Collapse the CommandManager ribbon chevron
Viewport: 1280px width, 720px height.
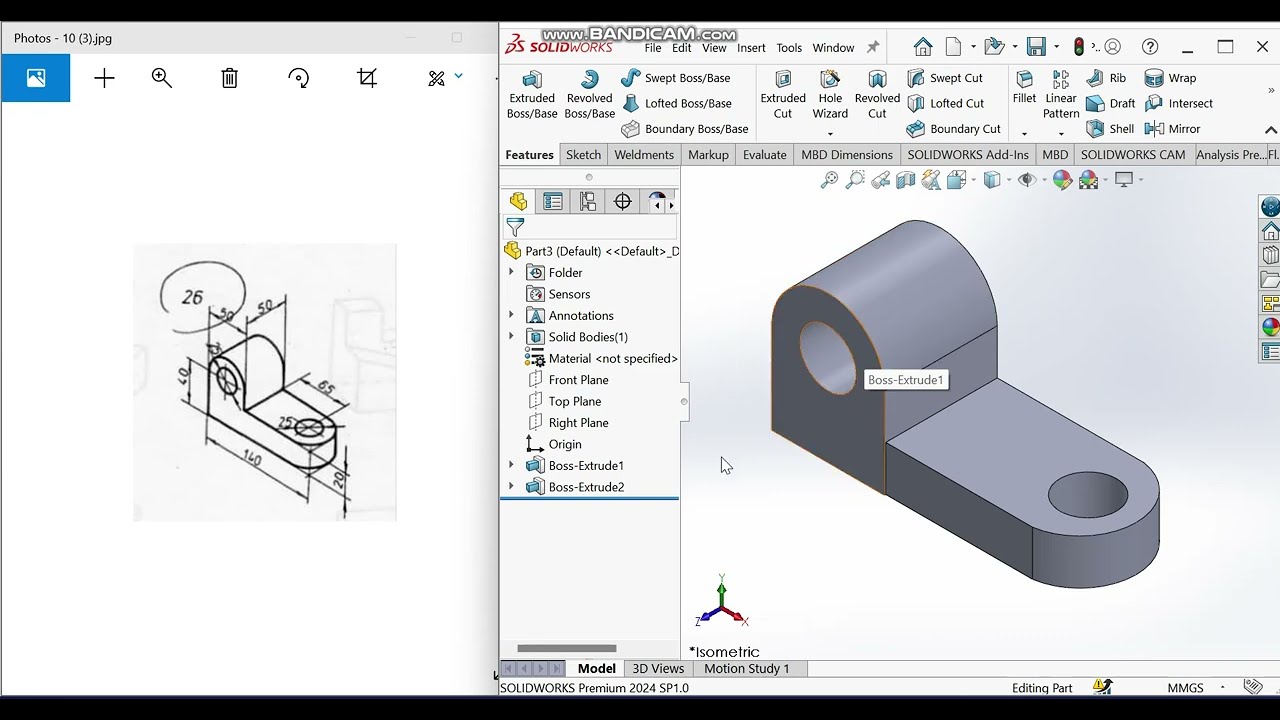click(x=1271, y=130)
